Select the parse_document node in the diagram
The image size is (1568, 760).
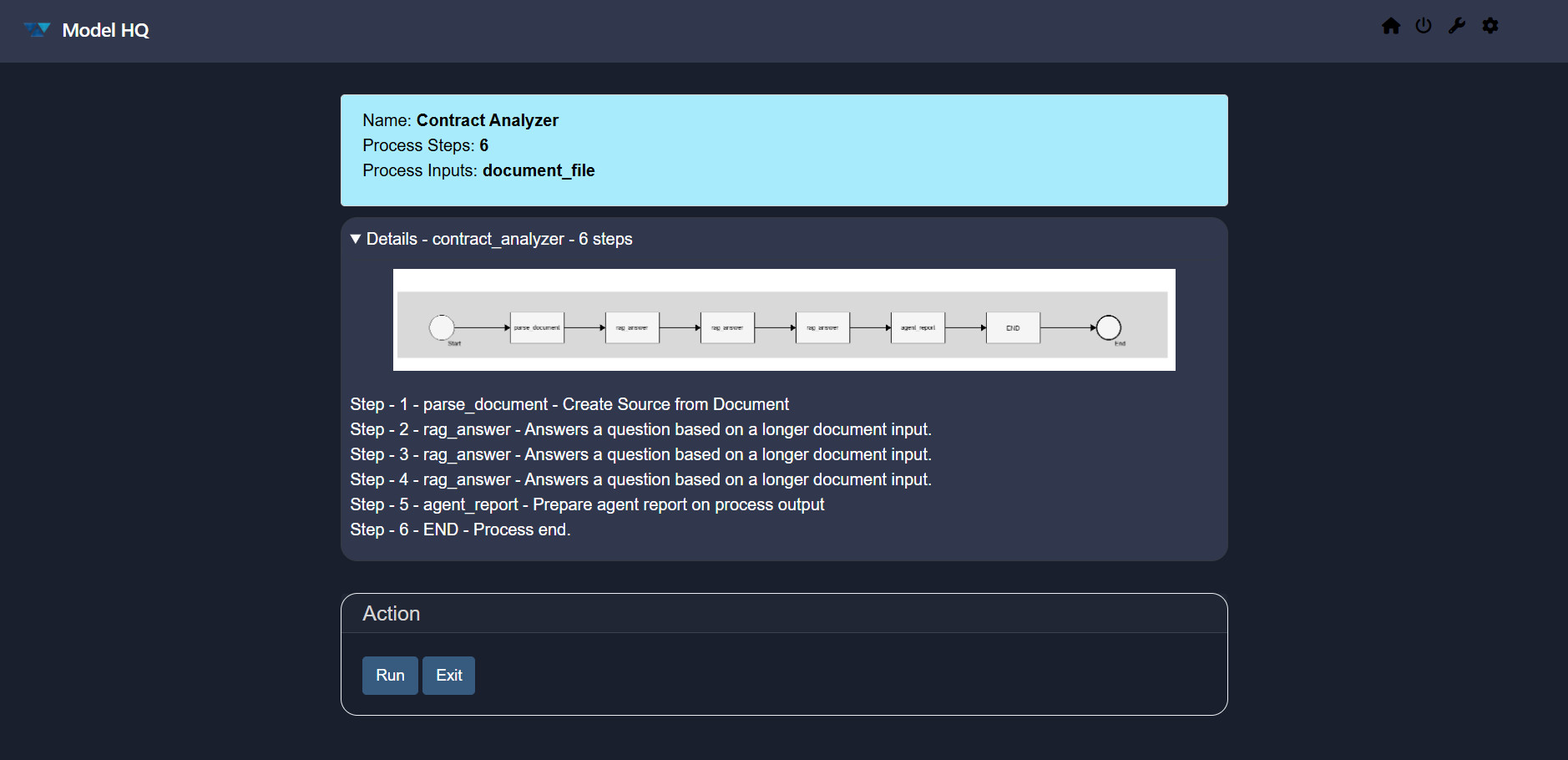click(x=537, y=327)
